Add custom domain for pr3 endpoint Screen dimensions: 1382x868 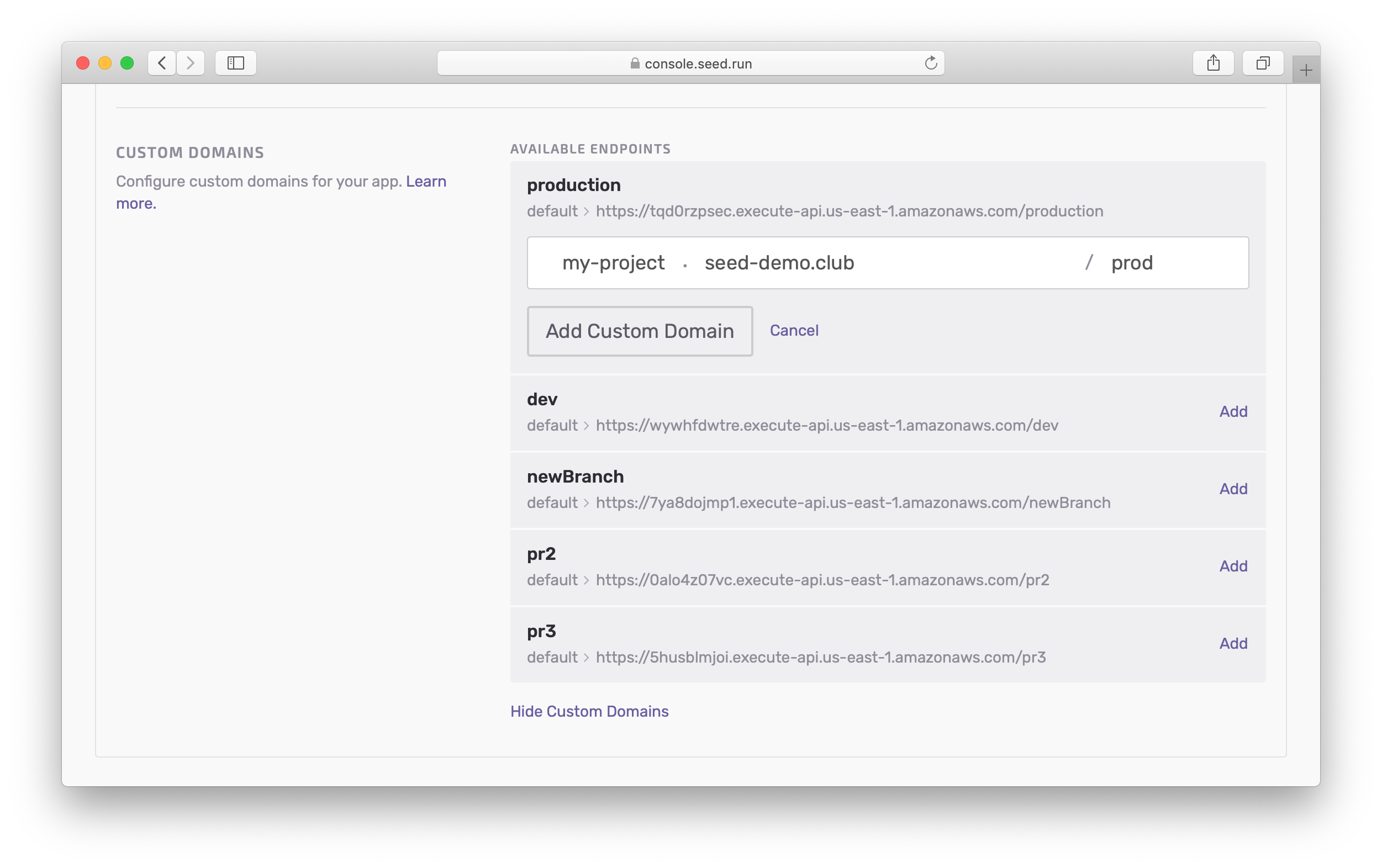1233,644
